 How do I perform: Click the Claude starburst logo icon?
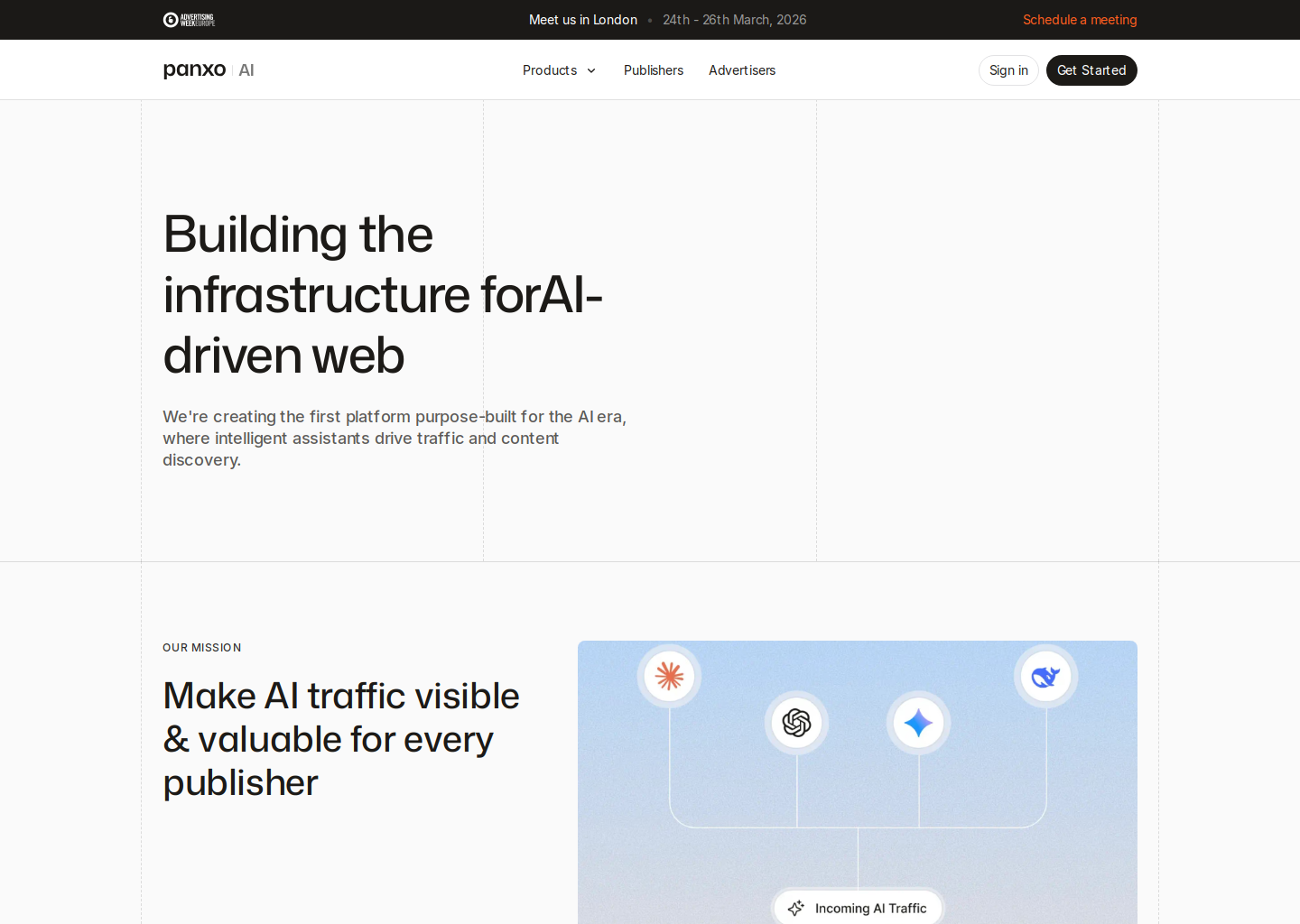pyautogui.click(x=669, y=676)
